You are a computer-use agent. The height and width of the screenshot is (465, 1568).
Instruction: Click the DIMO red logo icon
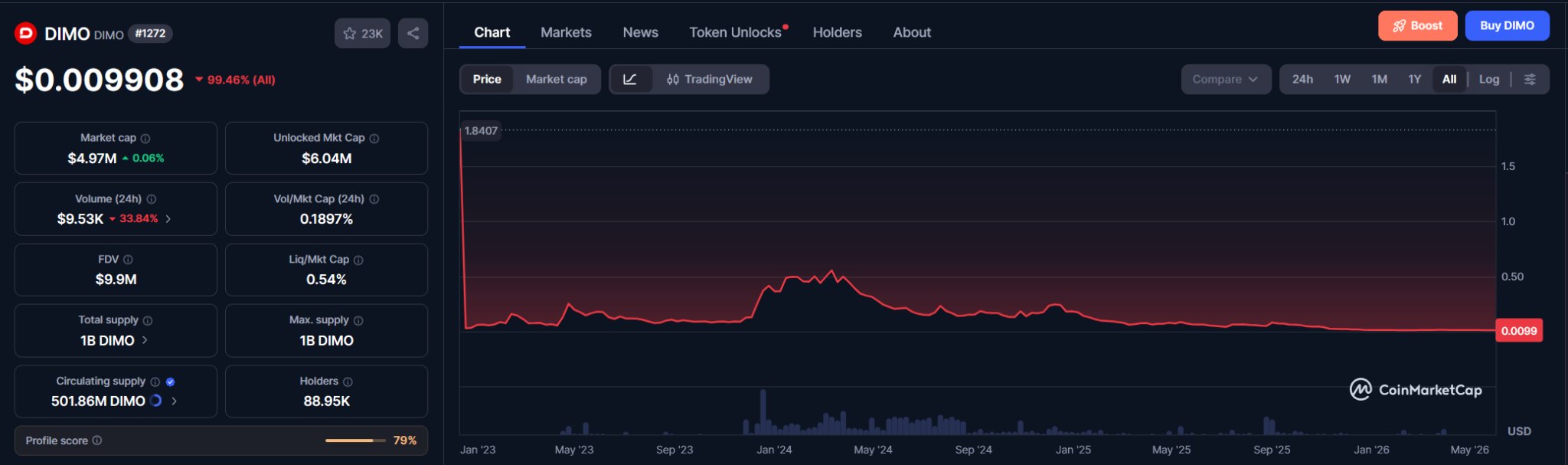[25, 33]
